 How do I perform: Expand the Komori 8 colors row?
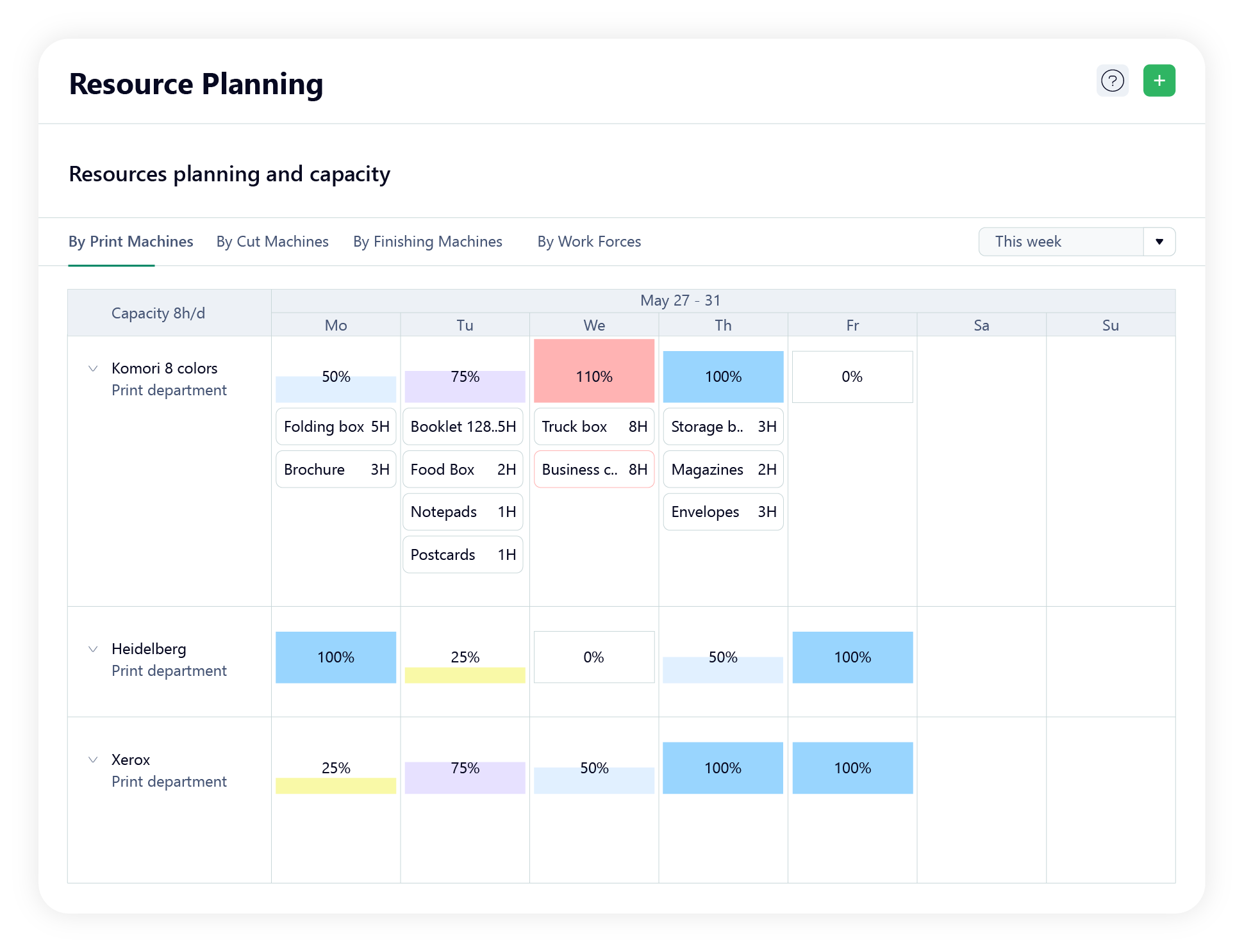click(x=91, y=368)
